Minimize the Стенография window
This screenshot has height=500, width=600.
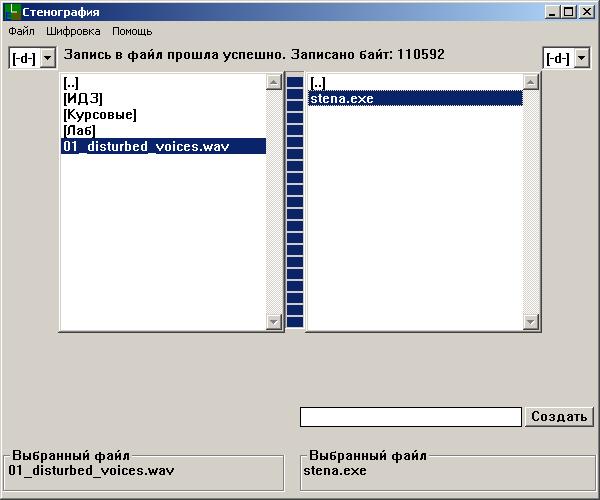(x=551, y=12)
